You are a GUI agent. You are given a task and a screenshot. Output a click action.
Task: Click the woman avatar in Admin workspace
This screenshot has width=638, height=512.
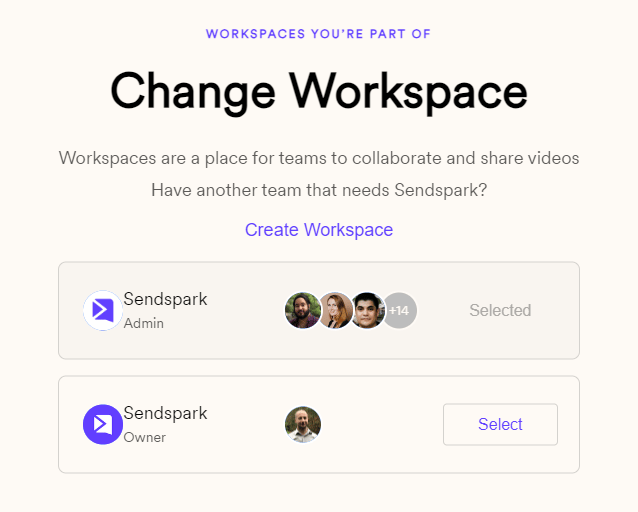pos(335,311)
